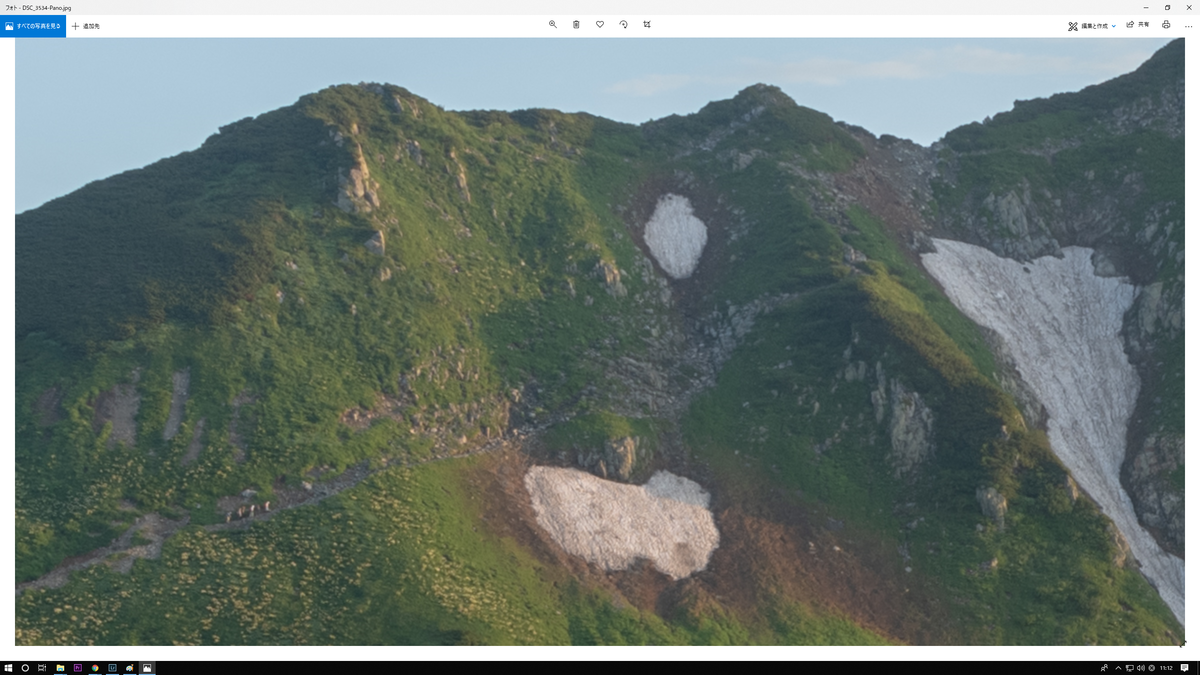
Task: Open Task View on taskbar
Action: 42,667
